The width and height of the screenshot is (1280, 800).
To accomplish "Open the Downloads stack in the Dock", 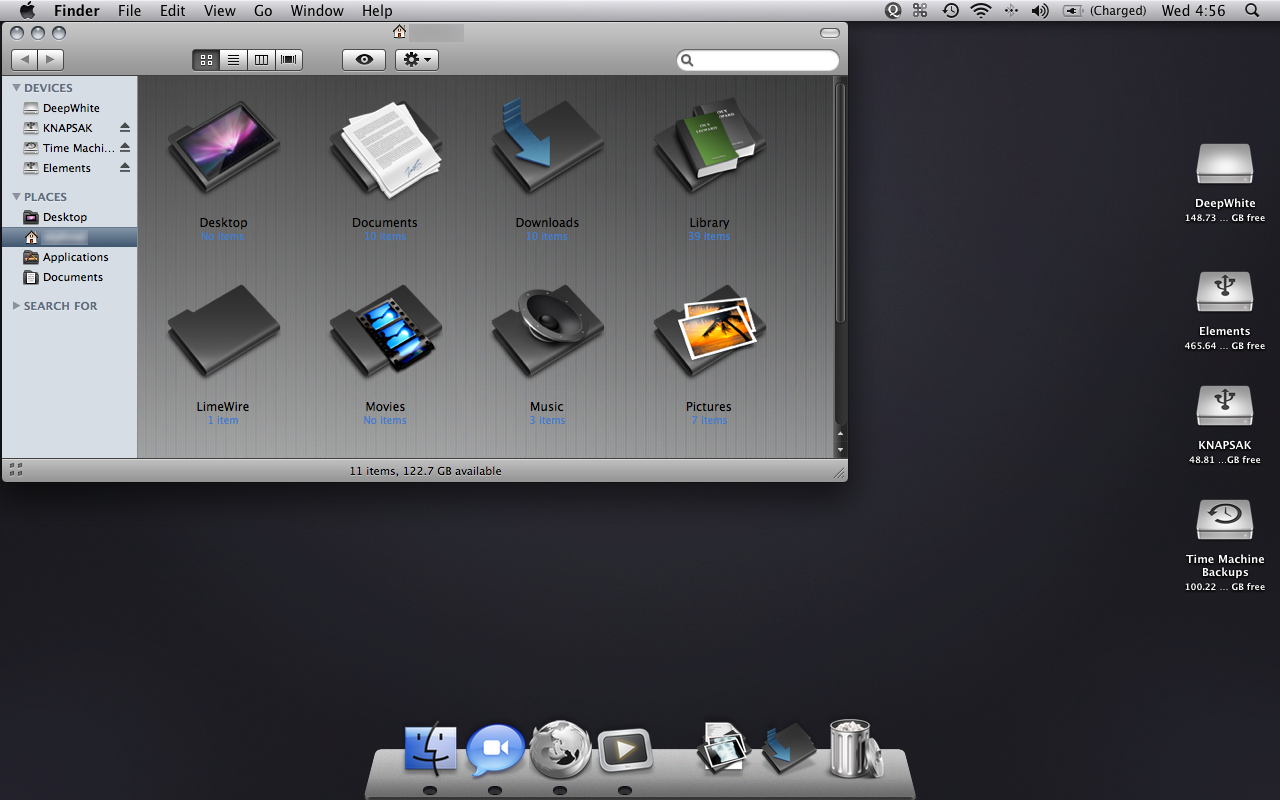I will coord(789,749).
